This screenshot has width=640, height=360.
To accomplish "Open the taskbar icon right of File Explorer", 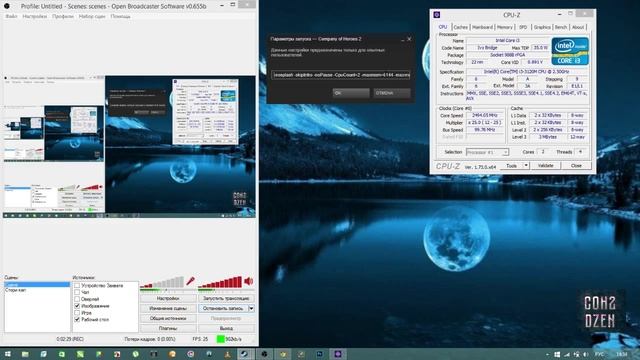I will [43, 354].
